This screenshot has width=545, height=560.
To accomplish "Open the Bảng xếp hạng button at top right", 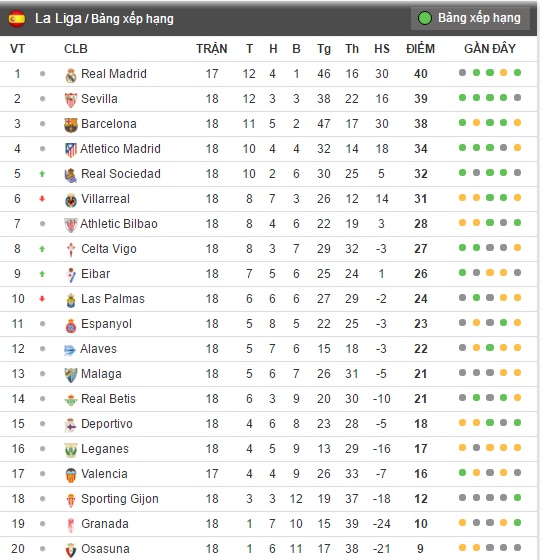I will tap(470, 18).
